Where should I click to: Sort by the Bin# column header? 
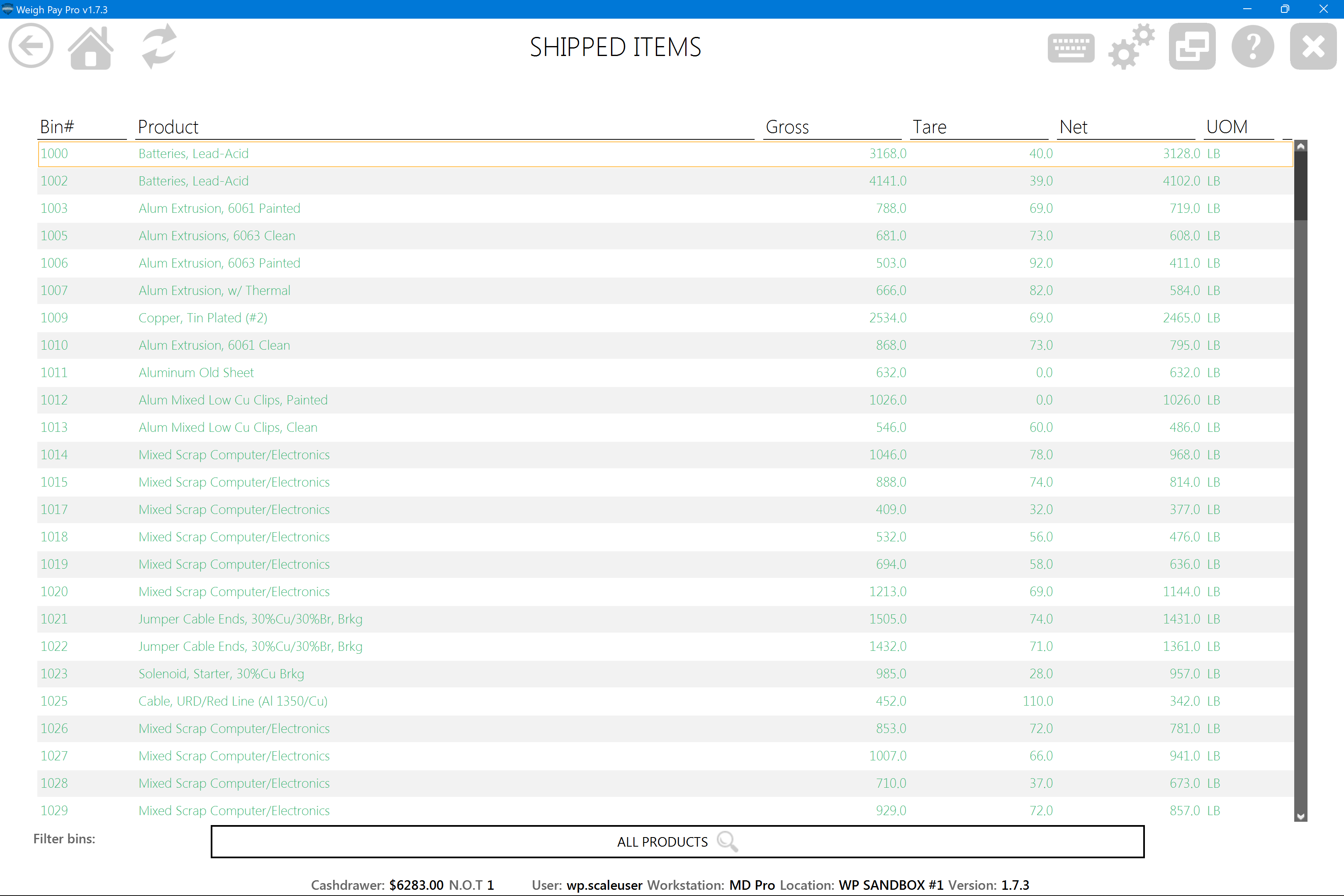[57, 127]
